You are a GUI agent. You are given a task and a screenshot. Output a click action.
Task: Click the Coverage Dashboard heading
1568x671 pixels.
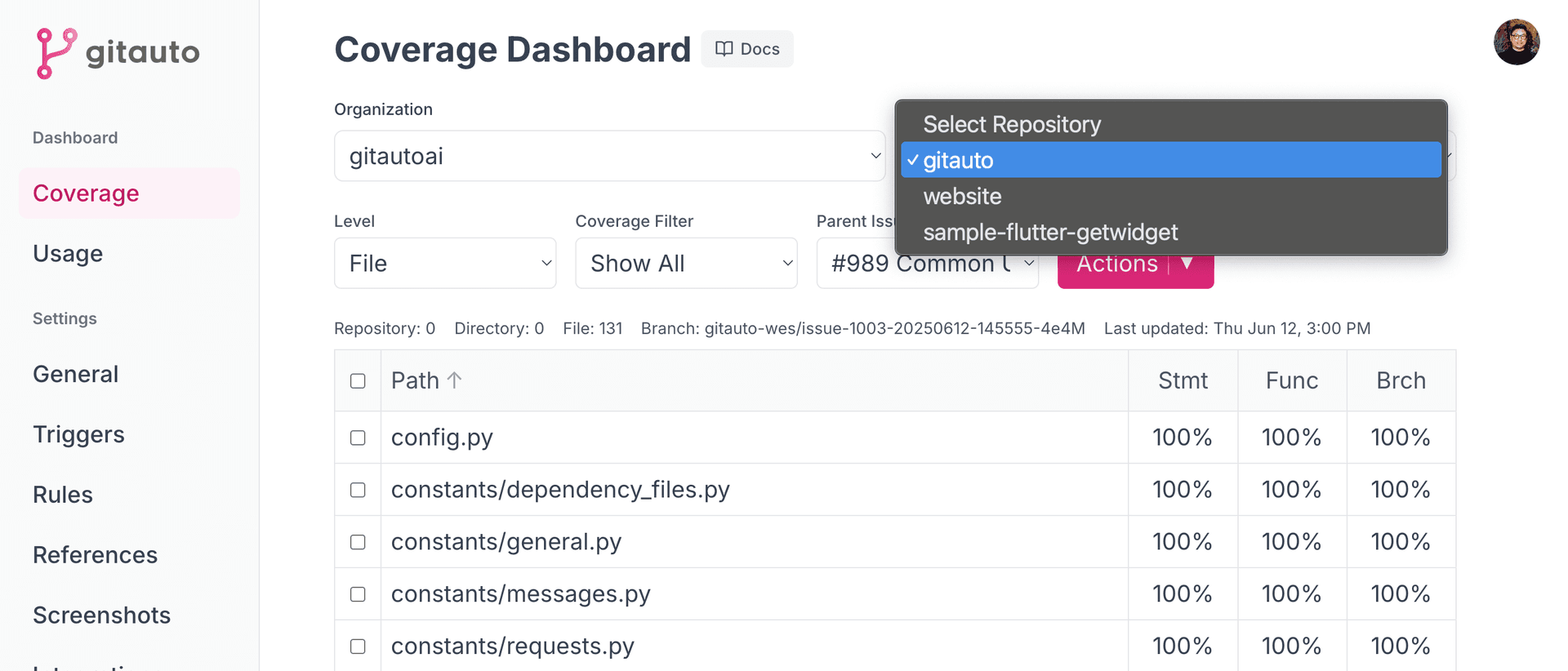[x=513, y=50]
